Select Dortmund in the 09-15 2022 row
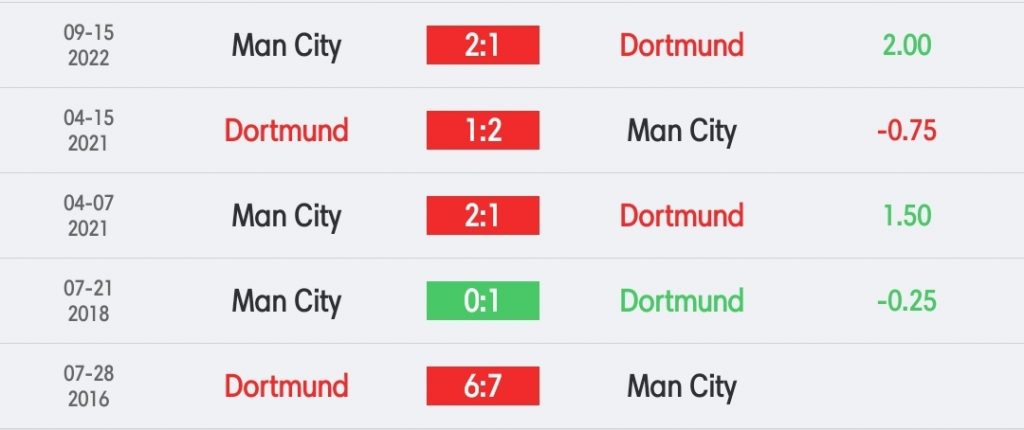Viewport: 1024px width, 430px height. tap(682, 45)
